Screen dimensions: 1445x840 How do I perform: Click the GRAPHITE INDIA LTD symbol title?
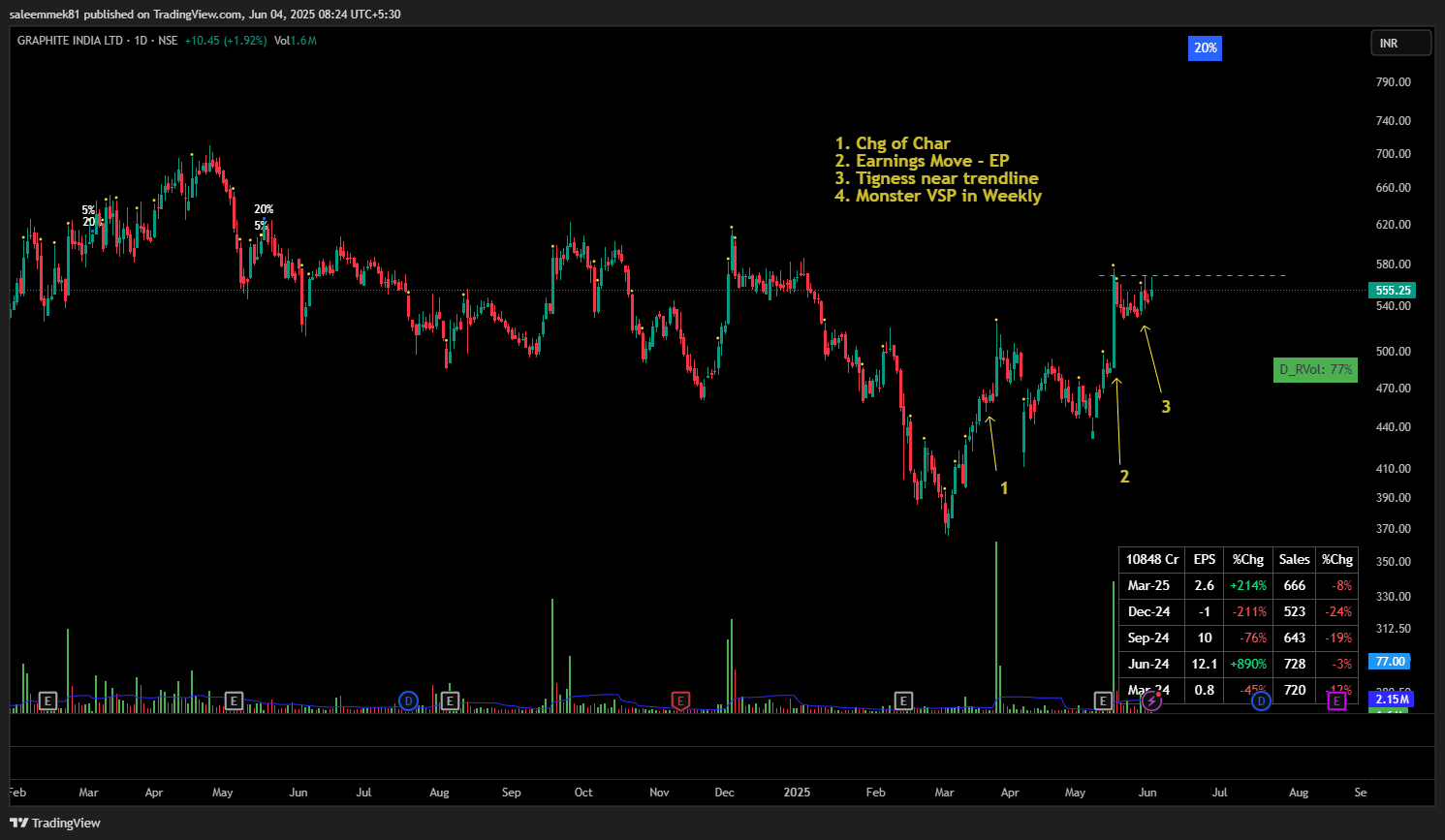(x=70, y=41)
